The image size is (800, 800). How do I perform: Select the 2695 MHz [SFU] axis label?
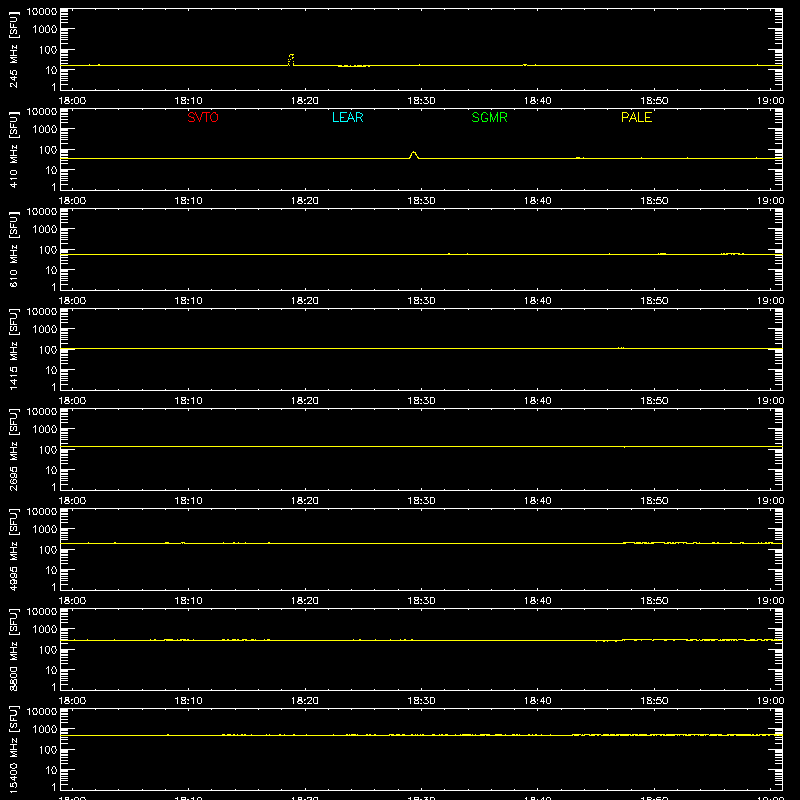tap(13, 449)
